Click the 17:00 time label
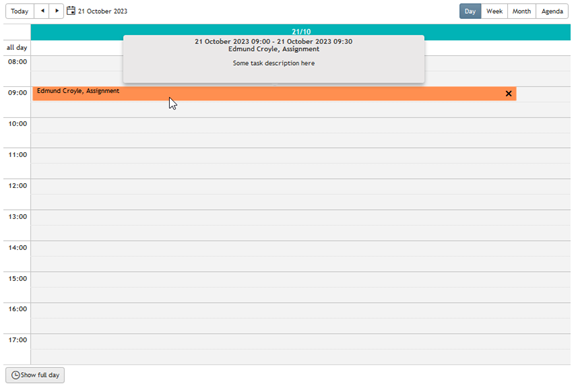Viewport: 576px width, 392px height. pyautogui.click(x=18, y=340)
